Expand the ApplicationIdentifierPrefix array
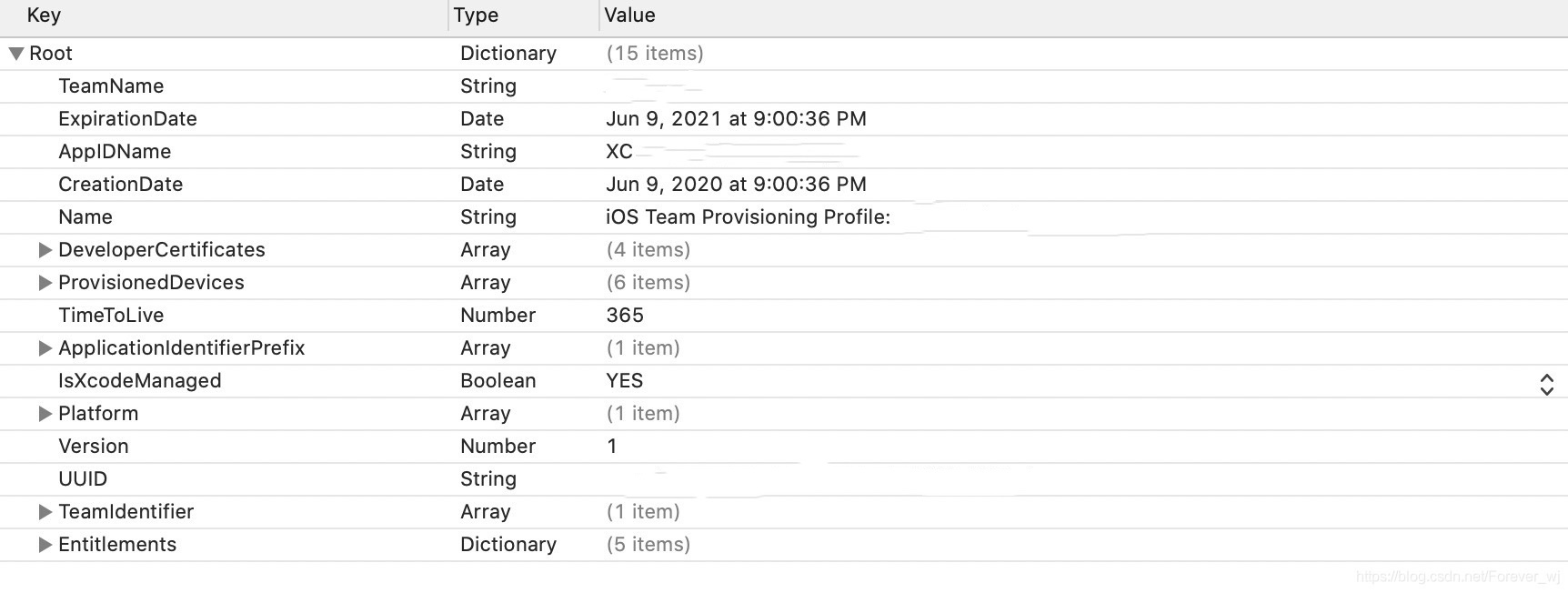The width and height of the screenshot is (1568, 593). tap(45, 348)
